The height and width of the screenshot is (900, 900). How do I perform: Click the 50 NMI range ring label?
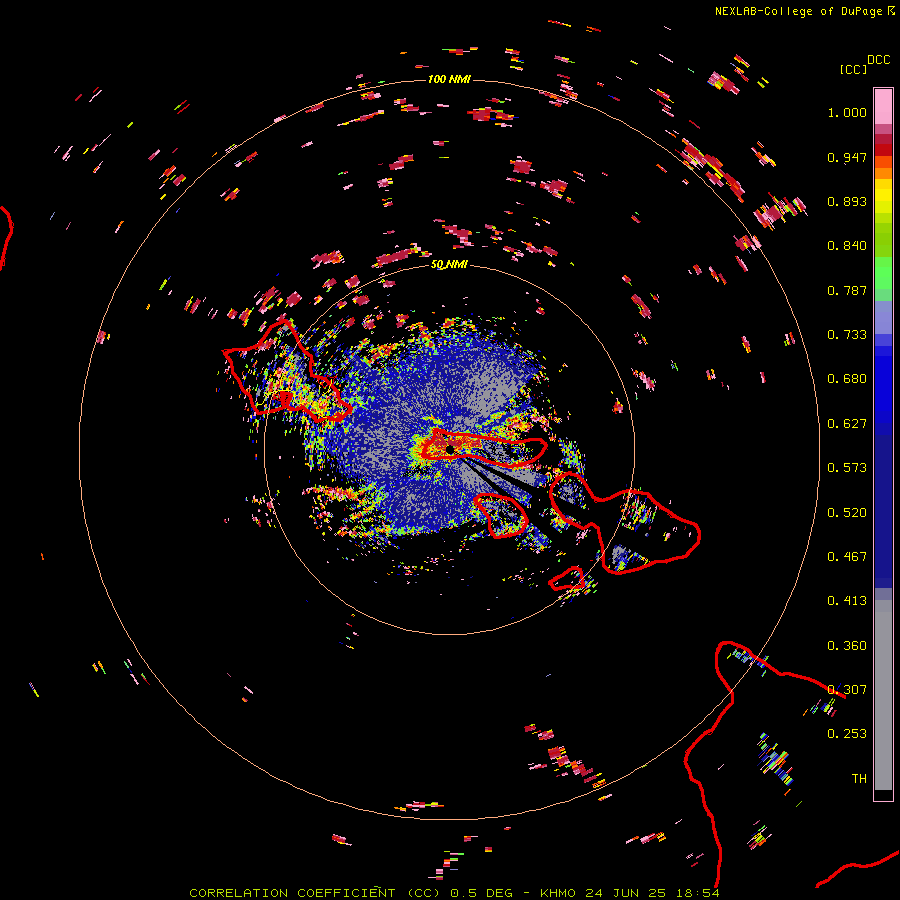[449, 265]
